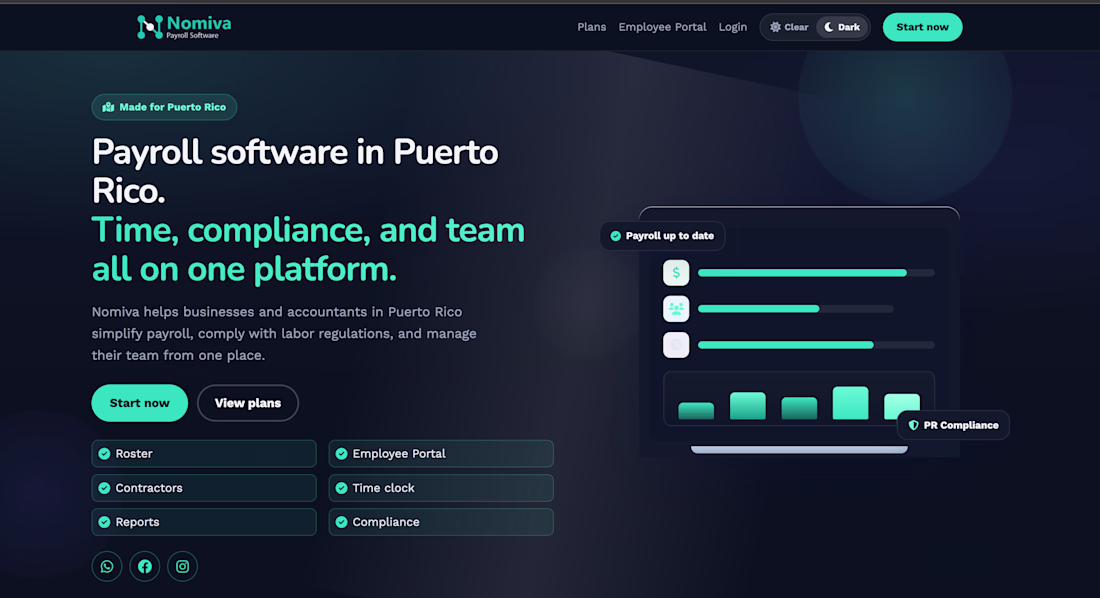Open the Plans page link

coord(591,27)
